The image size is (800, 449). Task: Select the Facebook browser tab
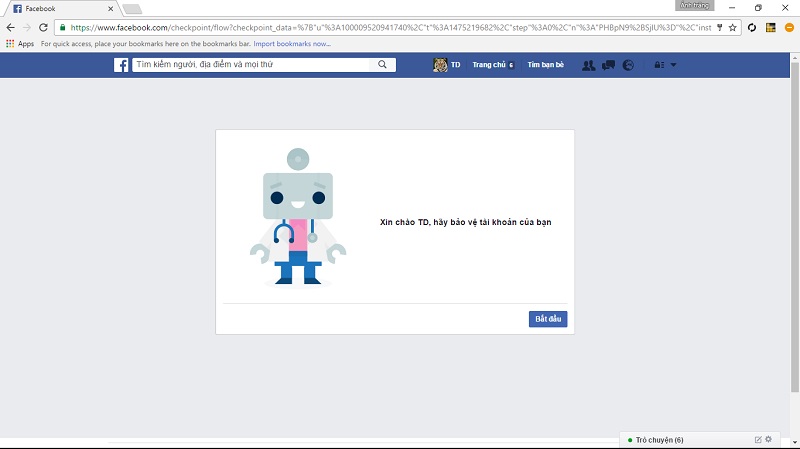coord(61,9)
